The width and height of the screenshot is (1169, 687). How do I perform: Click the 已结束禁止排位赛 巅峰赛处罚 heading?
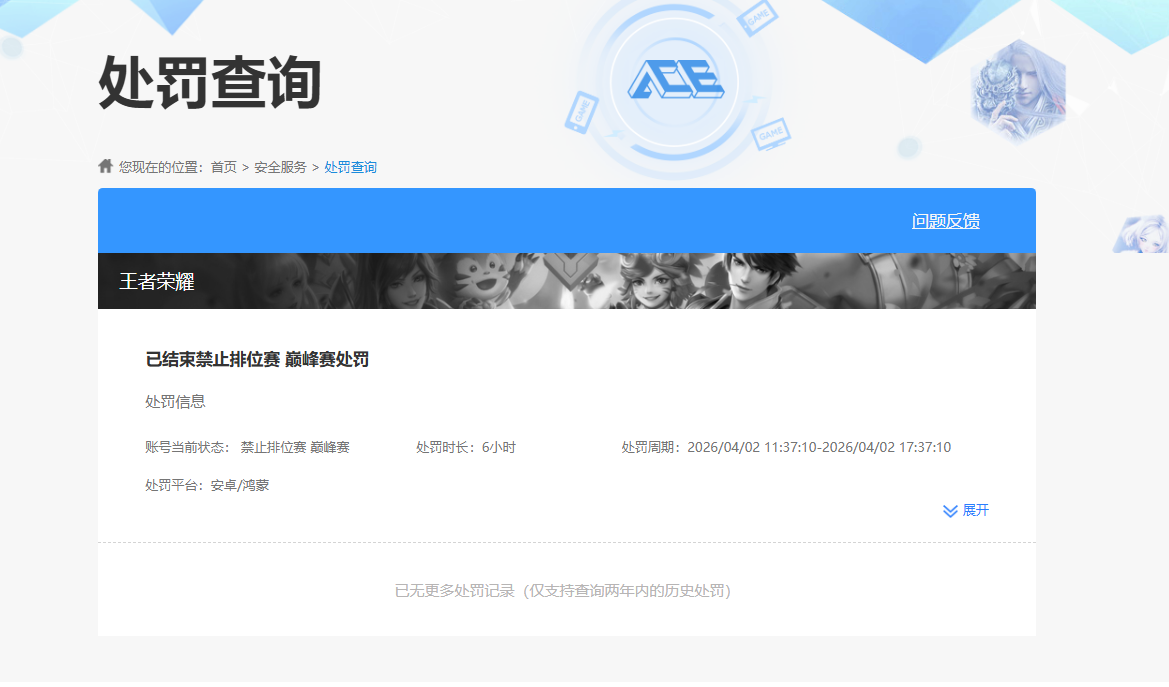point(257,360)
